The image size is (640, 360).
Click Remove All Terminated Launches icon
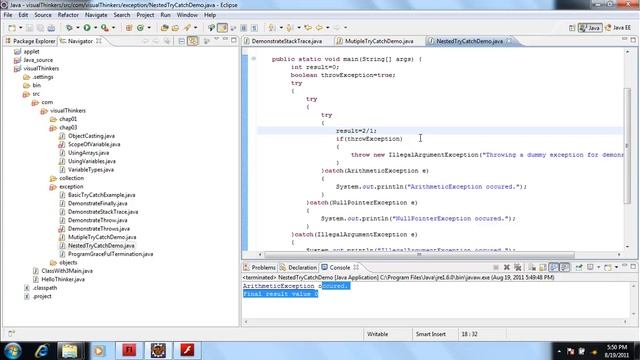(x=518, y=267)
